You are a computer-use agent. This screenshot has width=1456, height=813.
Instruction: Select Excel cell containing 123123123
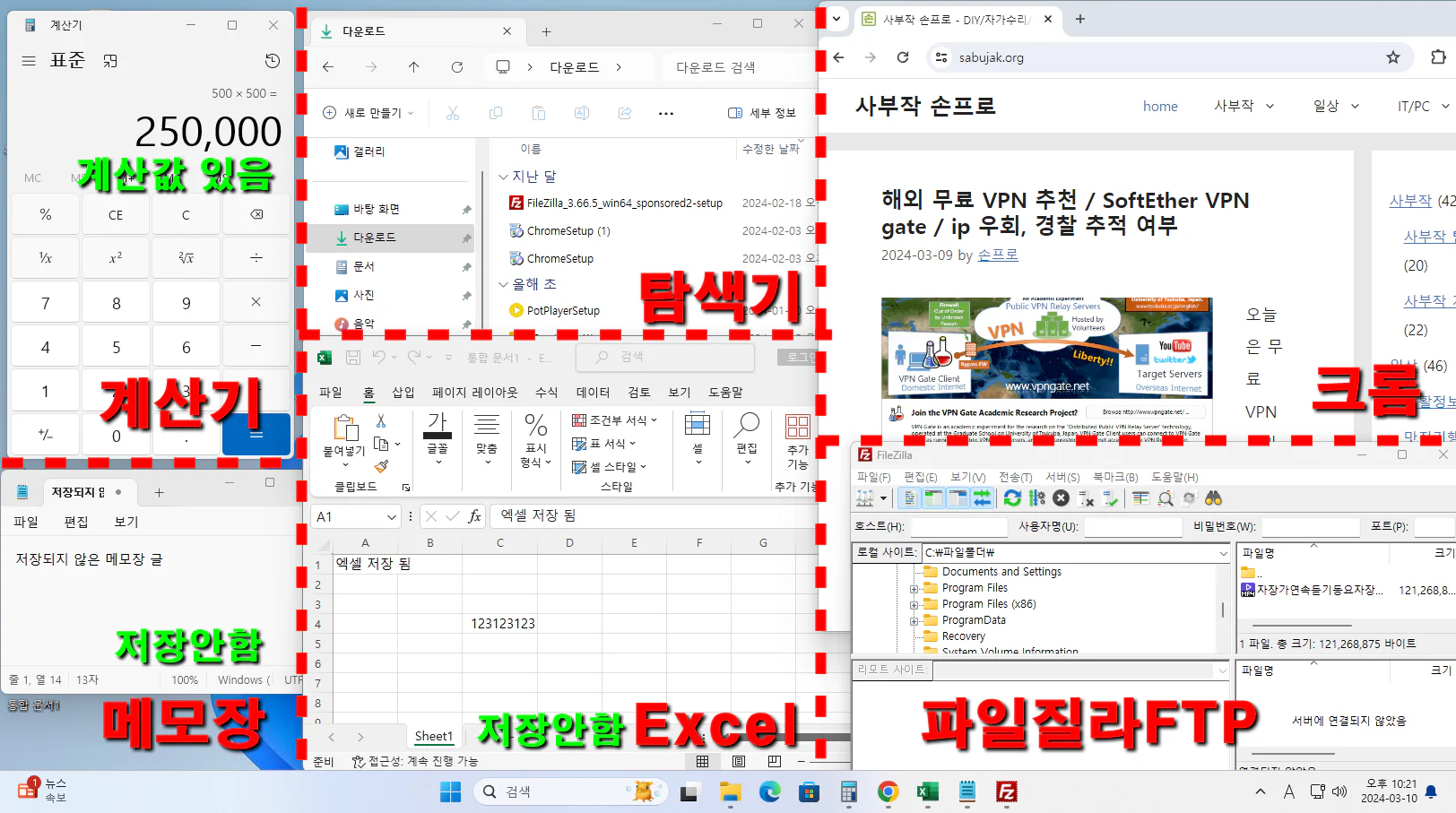[x=499, y=624]
